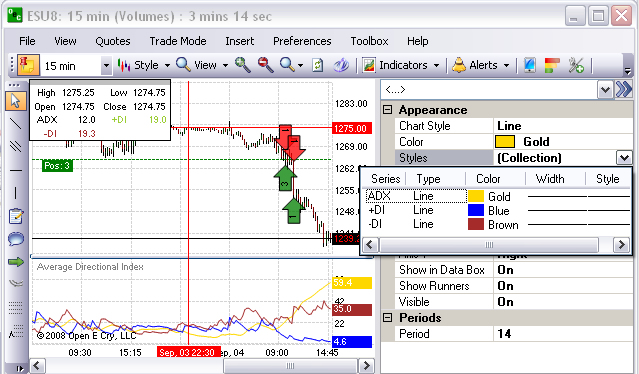Open the Trade Mode menu
Viewport: 639px width, 374px height.
pyautogui.click(x=178, y=41)
